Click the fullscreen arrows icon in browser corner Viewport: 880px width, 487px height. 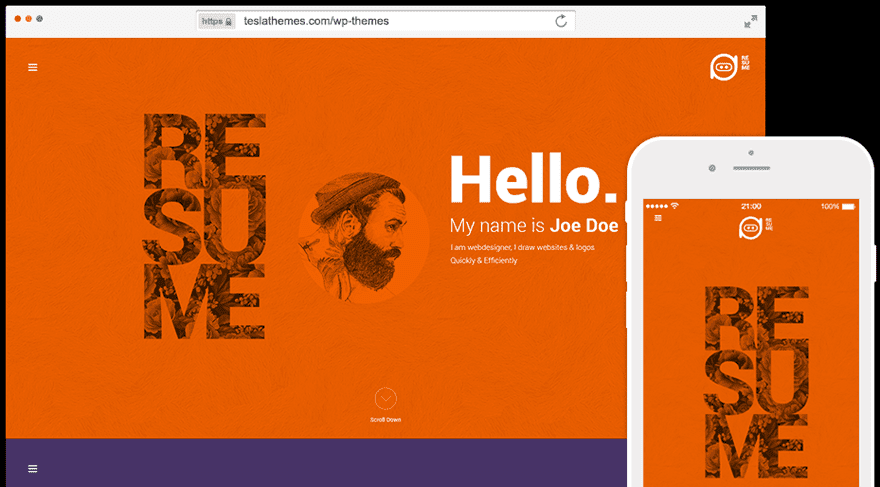(750, 21)
